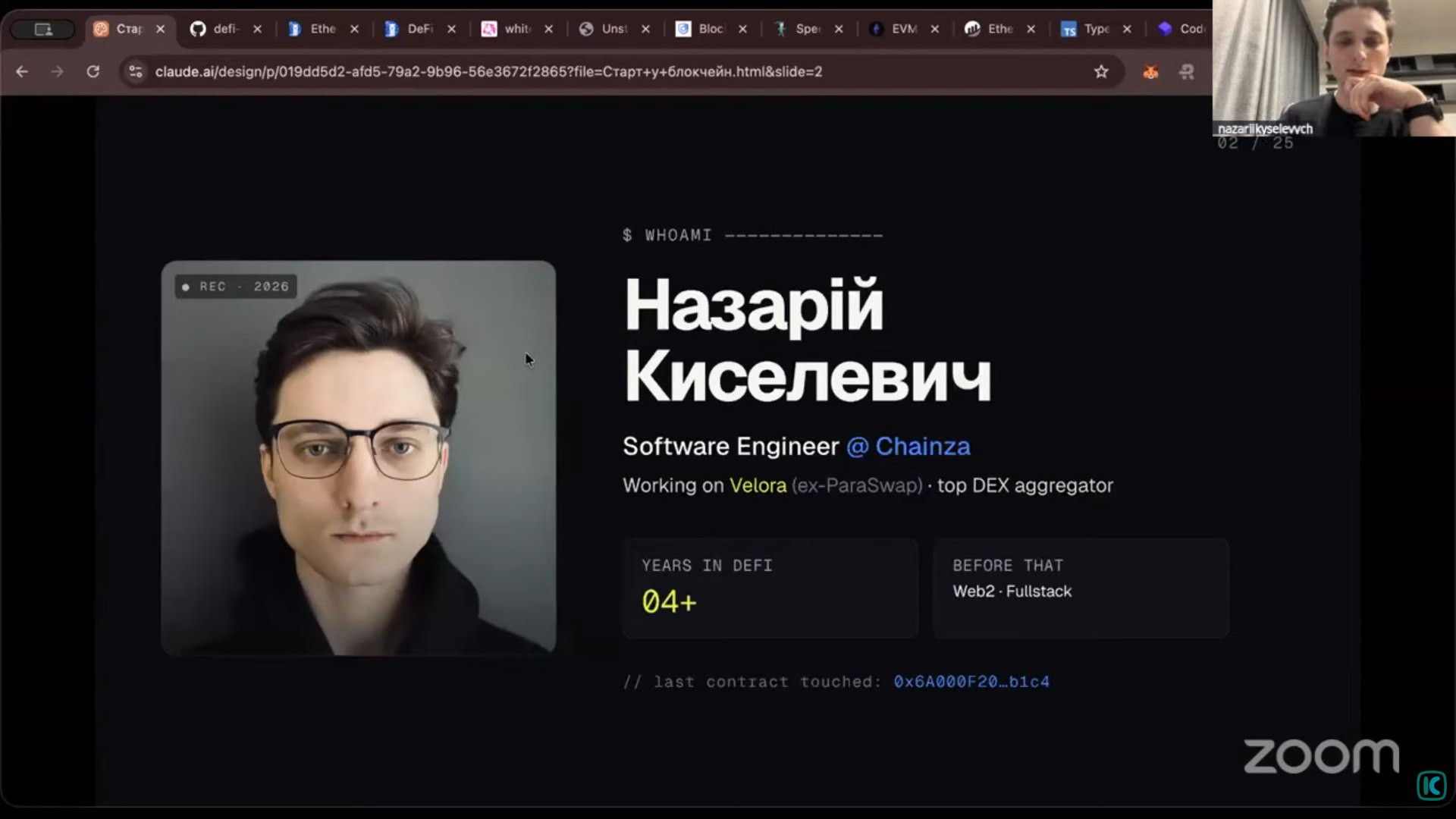Open the 0x6A000F20…b1c4 contract link
The height and width of the screenshot is (819, 1456).
tap(971, 682)
